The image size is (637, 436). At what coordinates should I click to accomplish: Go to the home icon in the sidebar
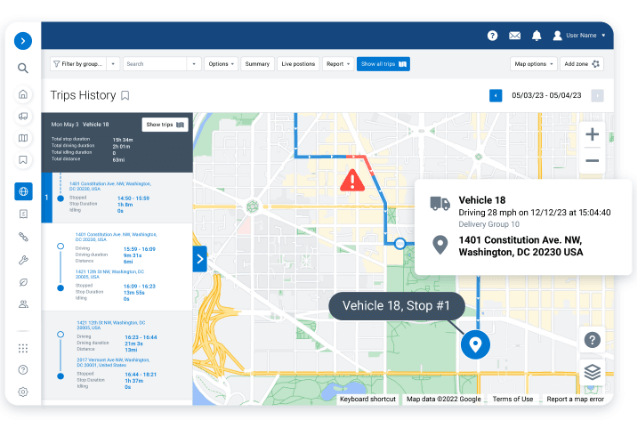[23, 94]
